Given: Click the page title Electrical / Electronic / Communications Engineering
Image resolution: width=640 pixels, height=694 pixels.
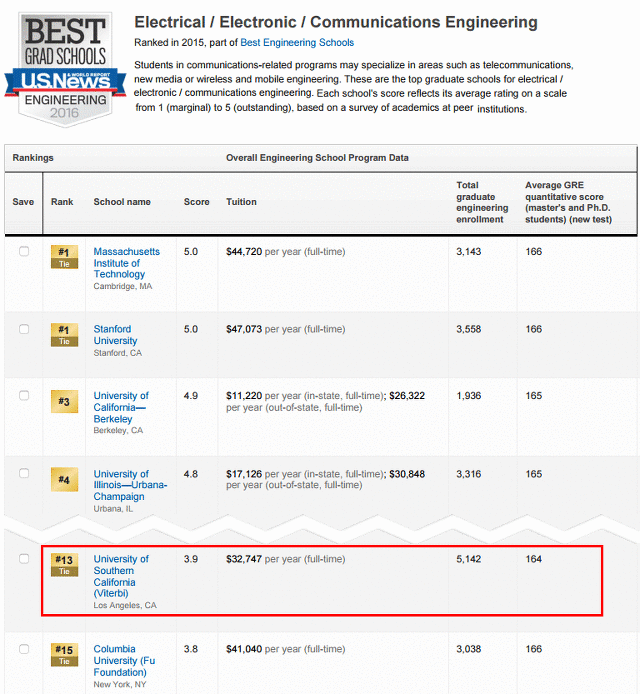Looking at the screenshot, I should (336, 22).
